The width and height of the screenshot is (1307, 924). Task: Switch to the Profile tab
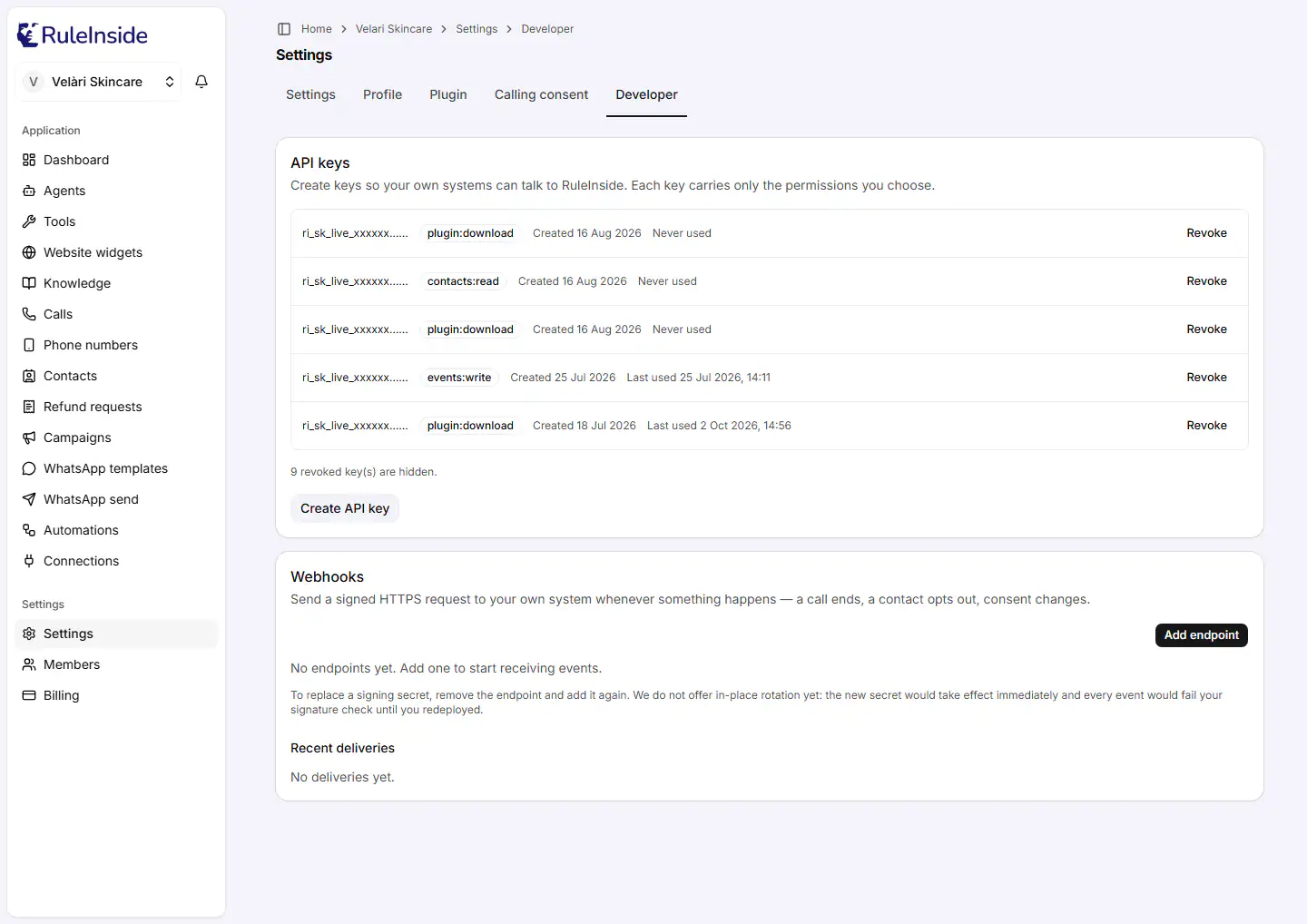pyautogui.click(x=382, y=94)
